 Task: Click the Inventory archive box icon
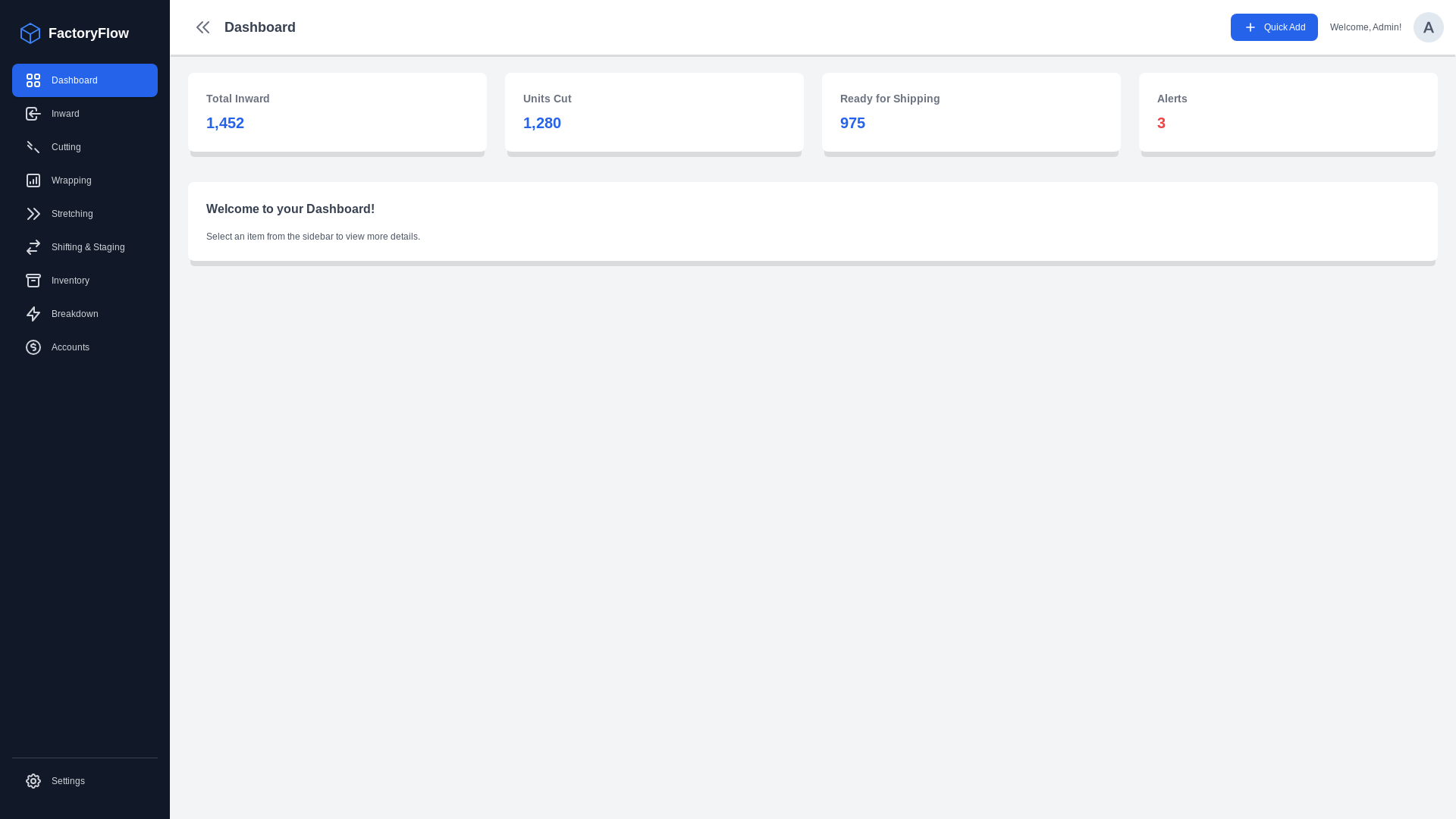pyautogui.click(x=33, y=281)
